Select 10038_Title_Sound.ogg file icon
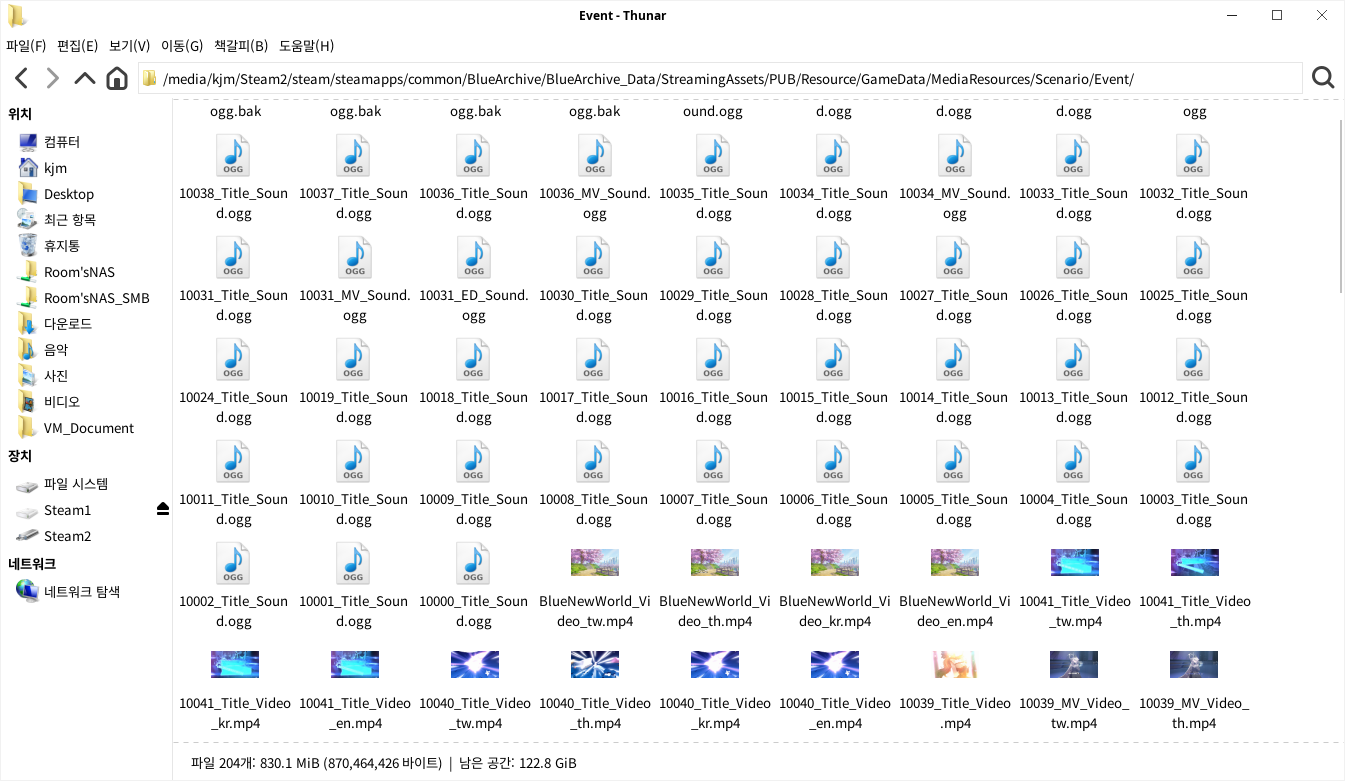This screenshot has width=1345, height=781. [x=233, y=155]
